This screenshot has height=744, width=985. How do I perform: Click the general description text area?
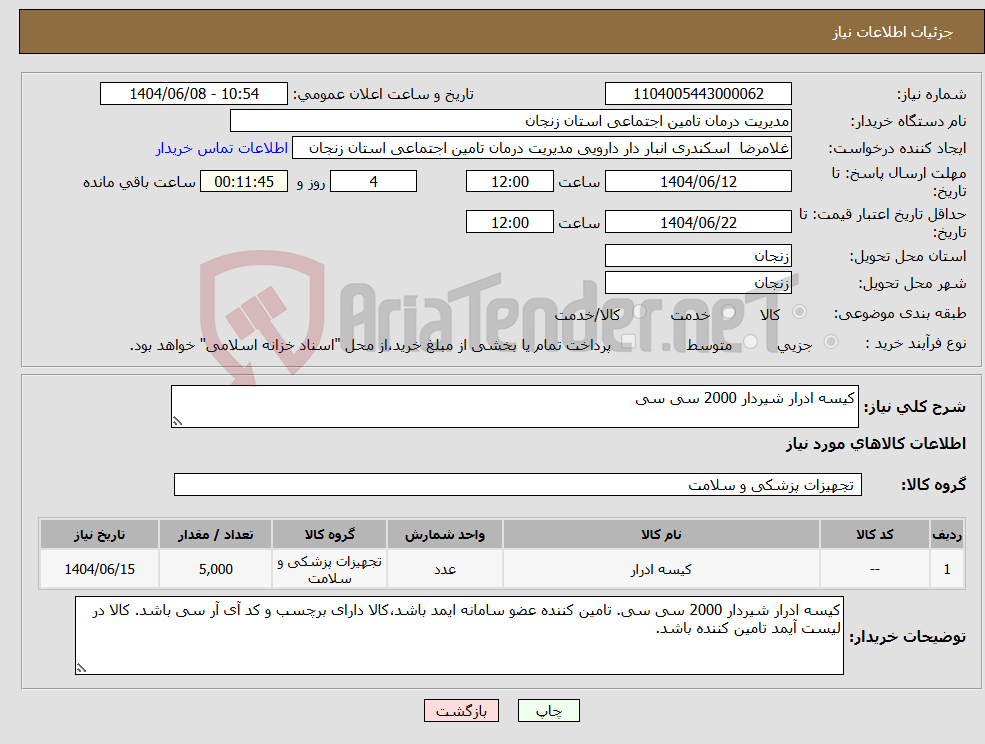click(514, 407)
